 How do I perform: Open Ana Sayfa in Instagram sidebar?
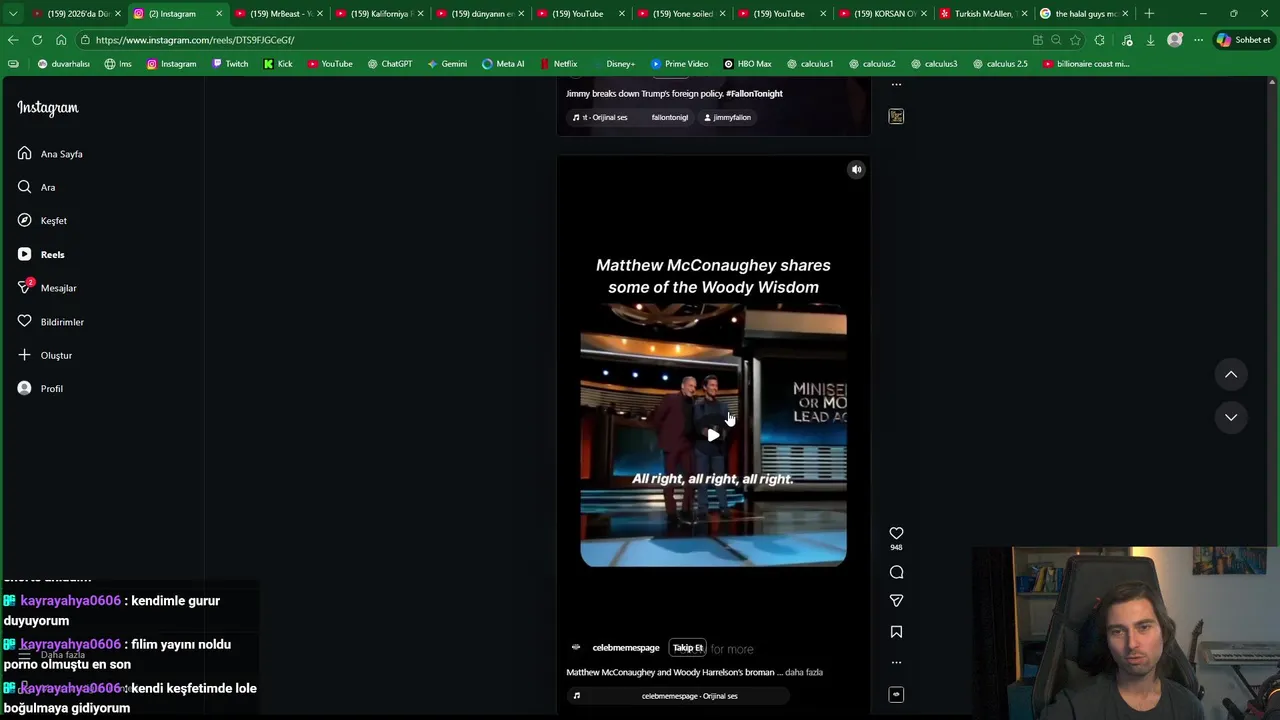(50, 154)
